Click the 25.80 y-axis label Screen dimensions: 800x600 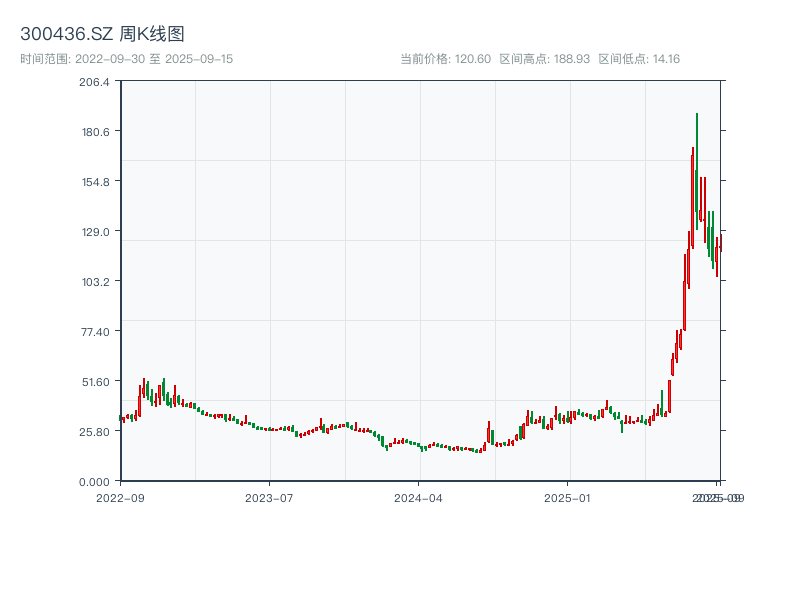[x=94, y=432]
